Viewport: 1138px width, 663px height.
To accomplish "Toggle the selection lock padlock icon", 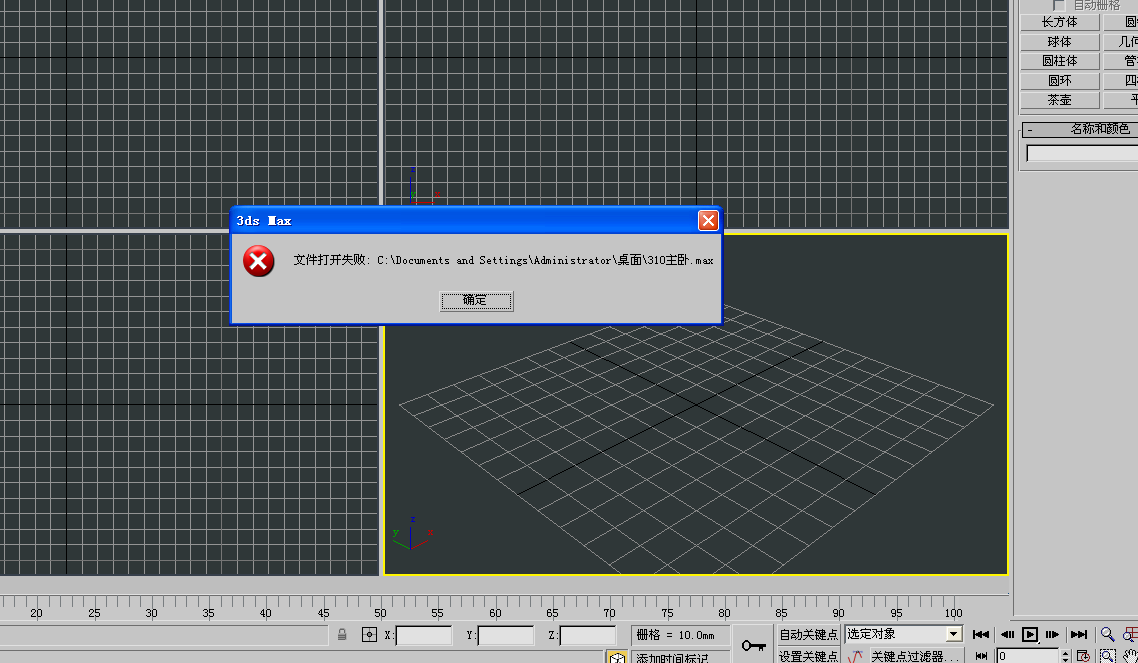I will point(342,635).
